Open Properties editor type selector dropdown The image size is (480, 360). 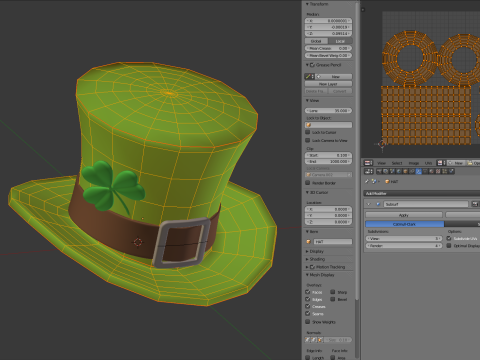point(368,171)
